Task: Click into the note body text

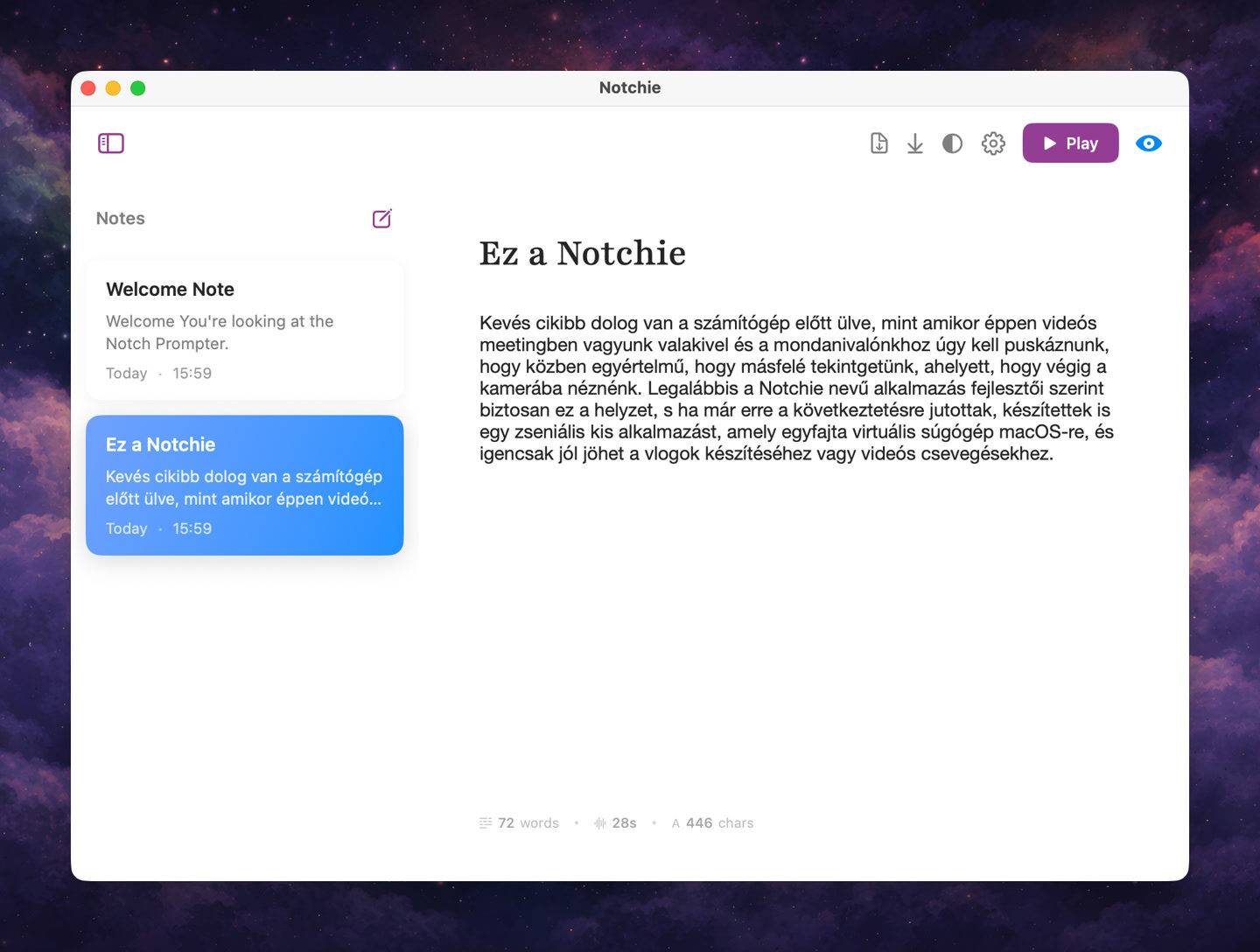Action: click(x=796, y=388)
